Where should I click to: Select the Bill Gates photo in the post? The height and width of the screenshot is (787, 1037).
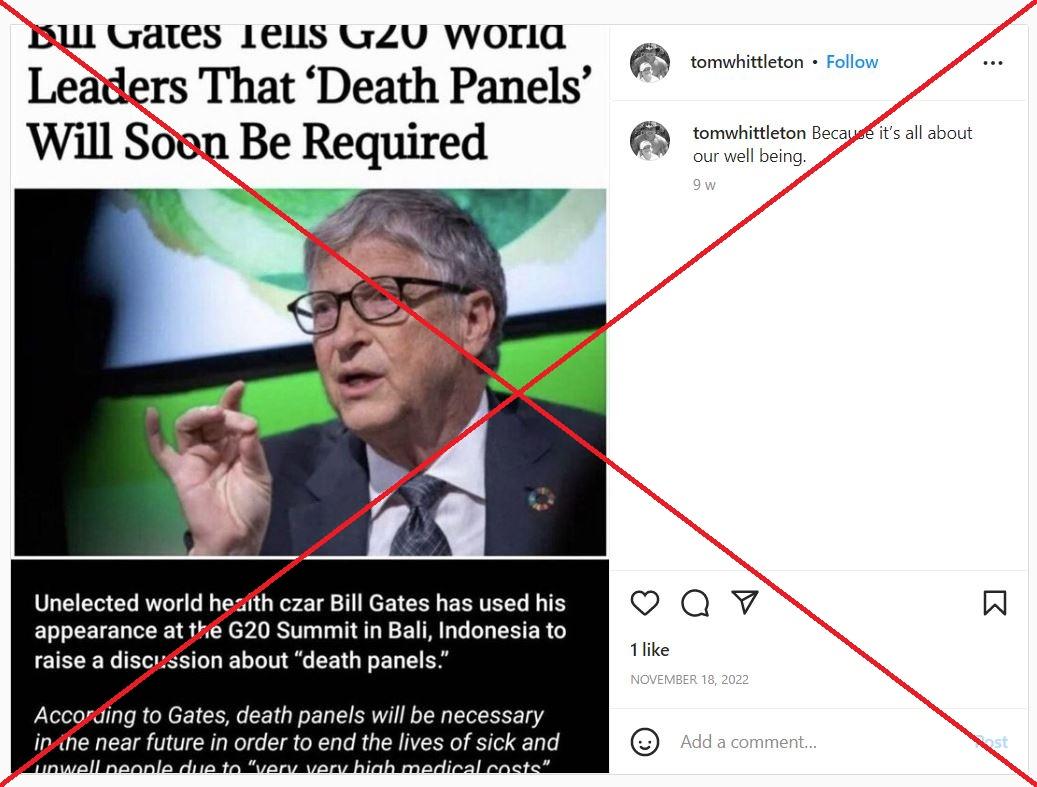point(310,372)
